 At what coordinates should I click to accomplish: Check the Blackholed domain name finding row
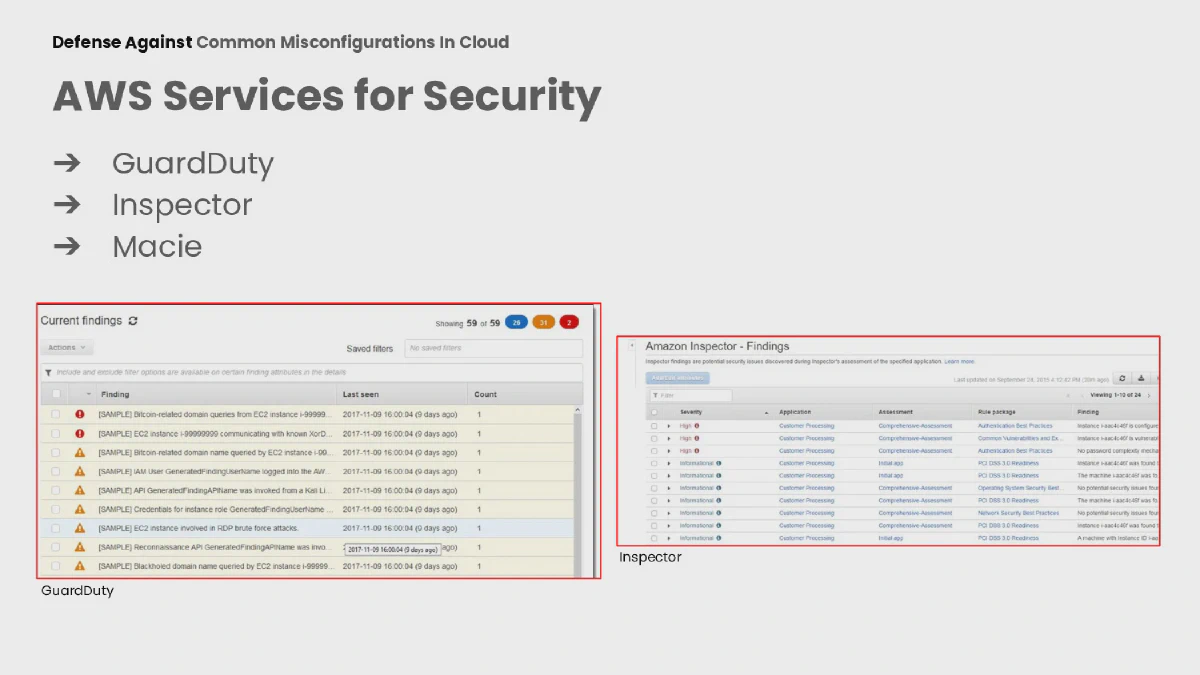pos(56,566)
